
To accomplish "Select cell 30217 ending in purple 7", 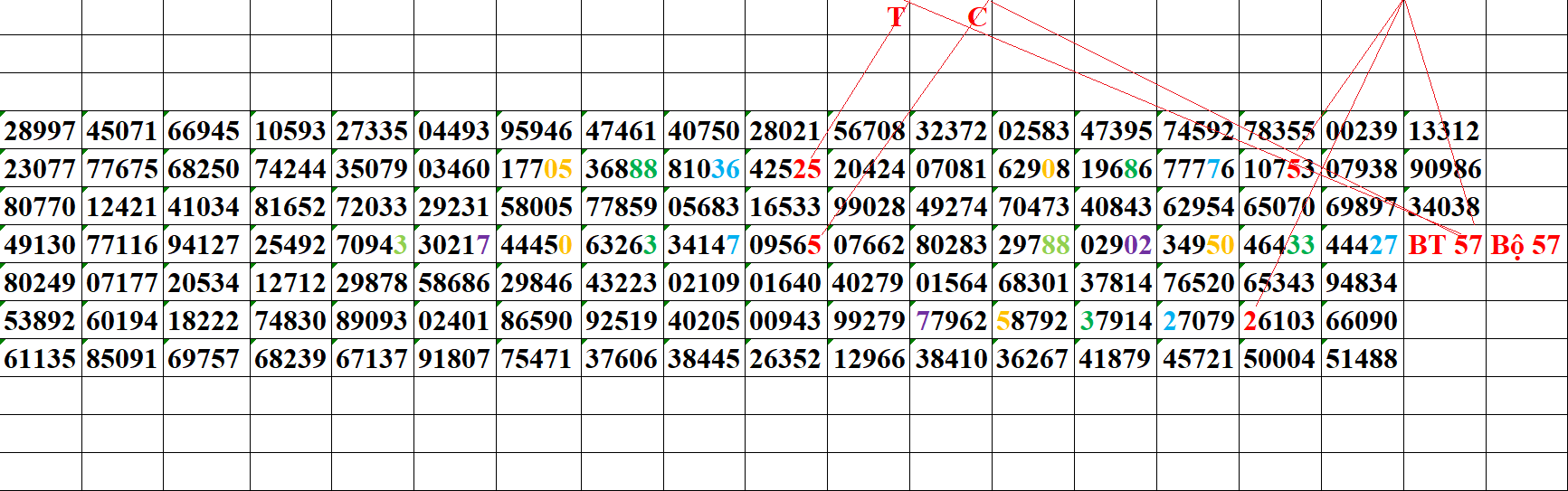I will (x=453, y=245).
